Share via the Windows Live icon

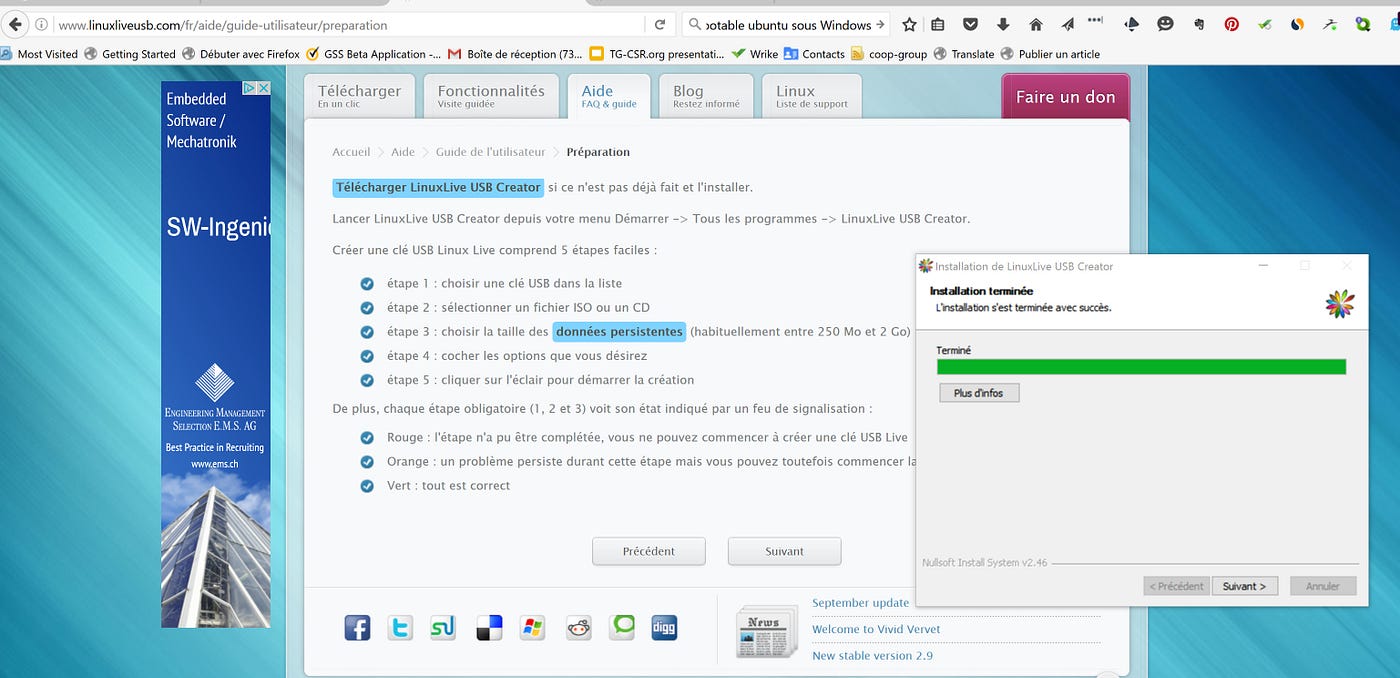click(532, 628)
